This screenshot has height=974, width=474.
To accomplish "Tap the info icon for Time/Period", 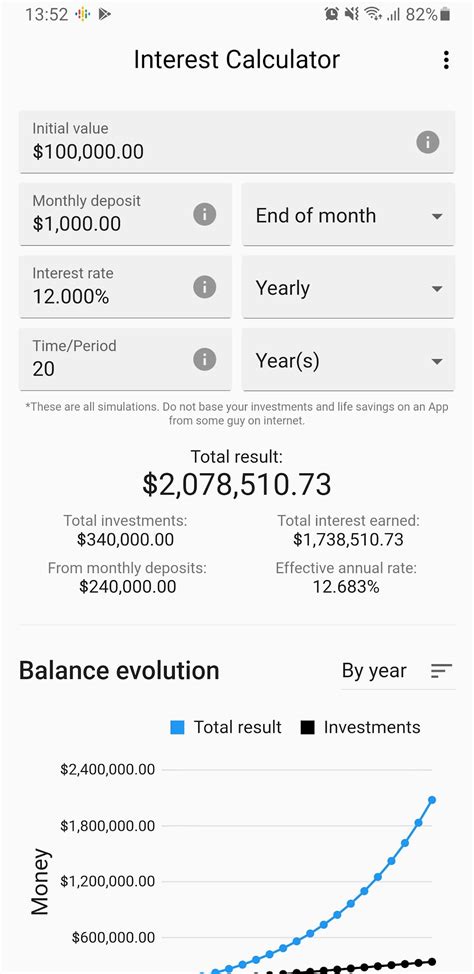I will 204,359.
